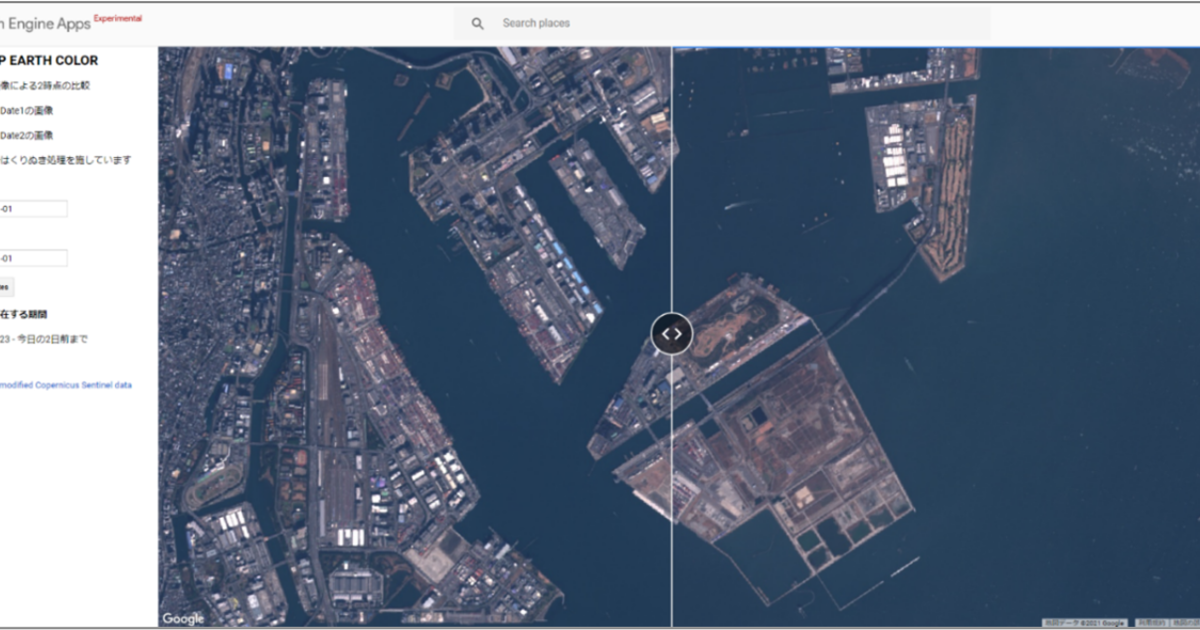This screenshot has width=1200, height=630.
Task: Click the Google logo on the map
Action: point(183,619)
